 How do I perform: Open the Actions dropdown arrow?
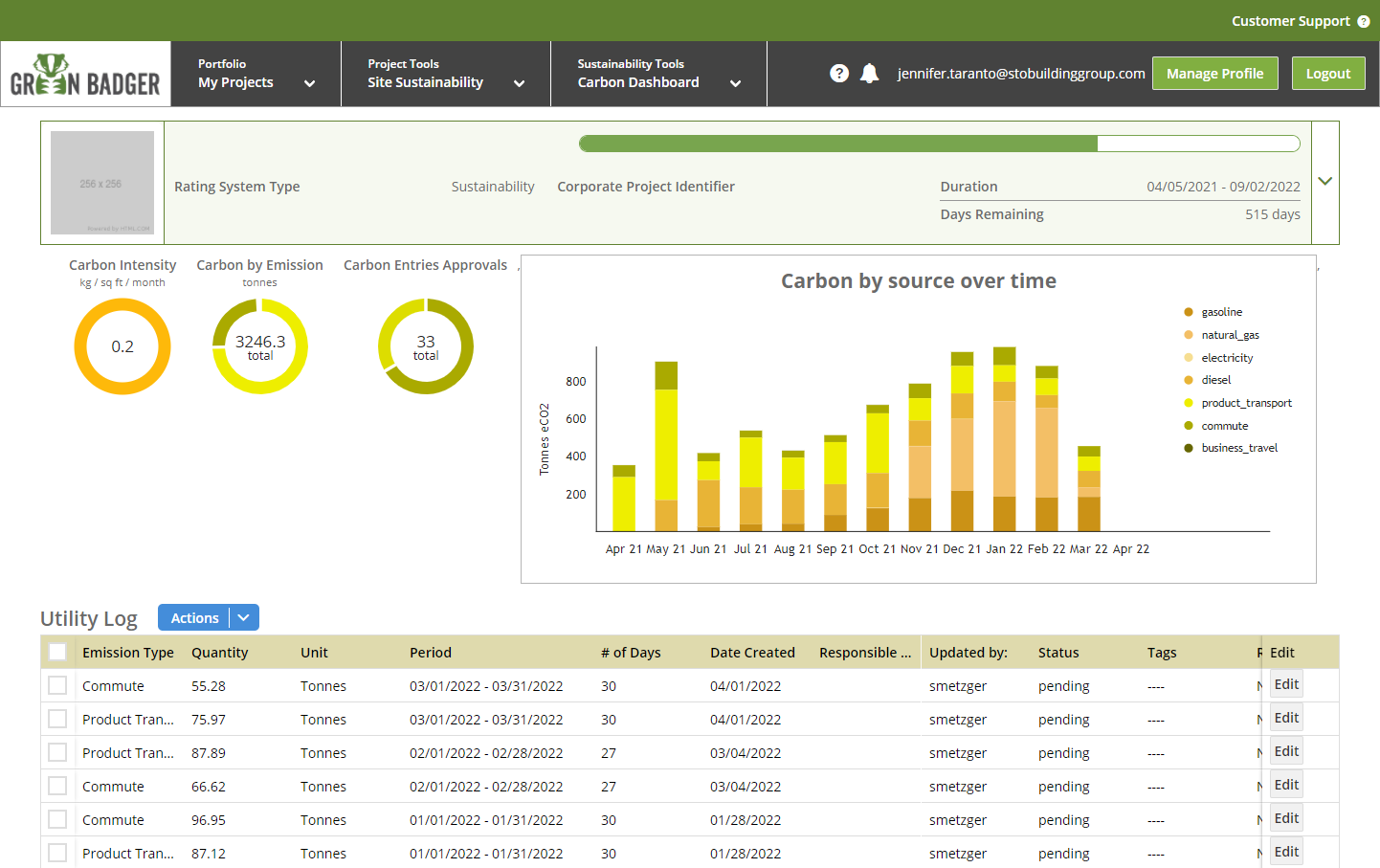[x=244, y=617]
